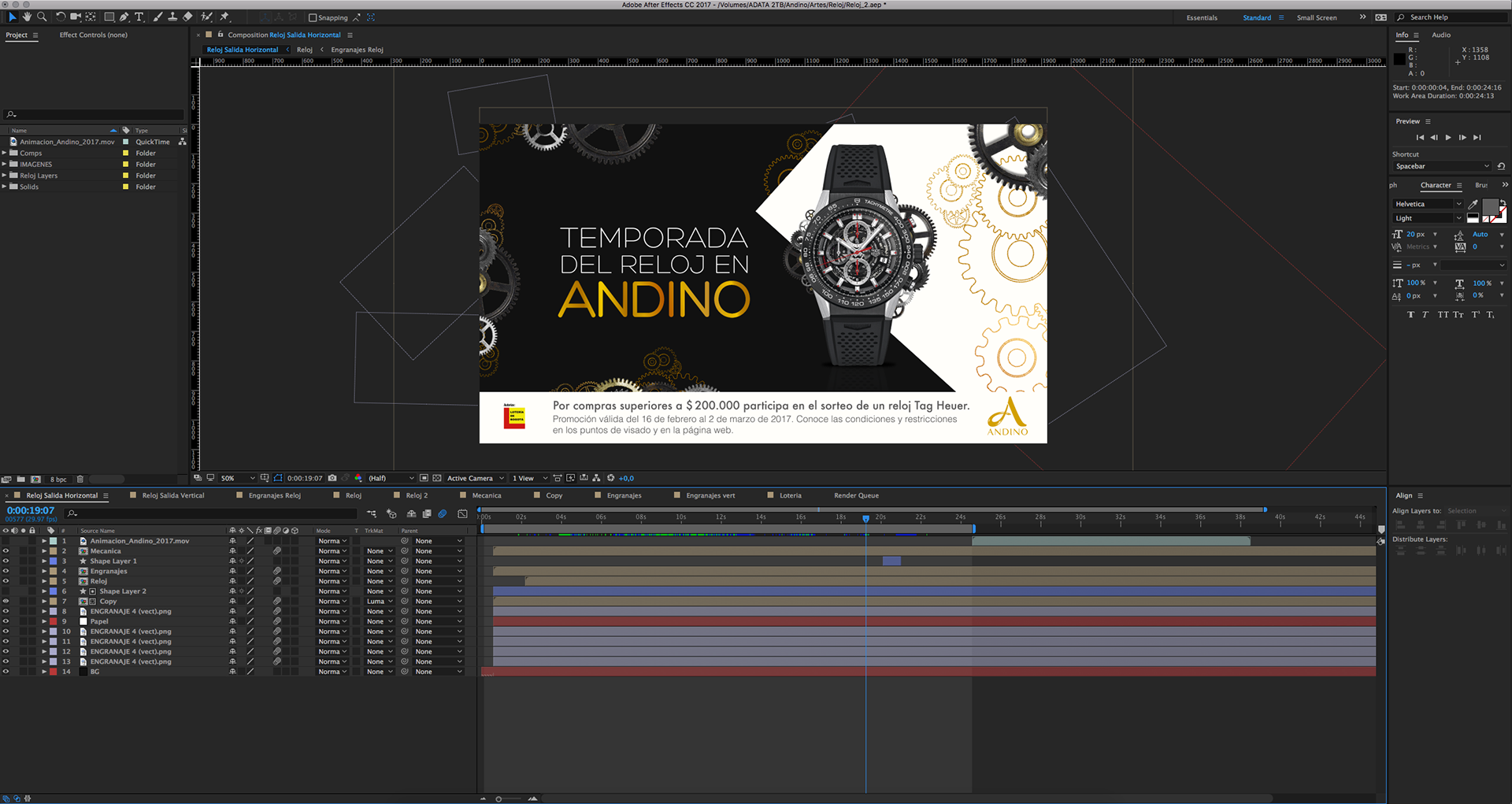Click the 8 bpc color depth button
Viewport: 1512px width, 804px height.
(58, 479)
